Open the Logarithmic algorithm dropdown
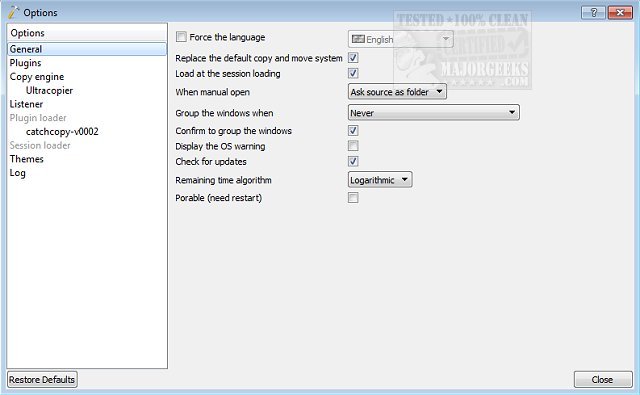 [x=380, y=180]
